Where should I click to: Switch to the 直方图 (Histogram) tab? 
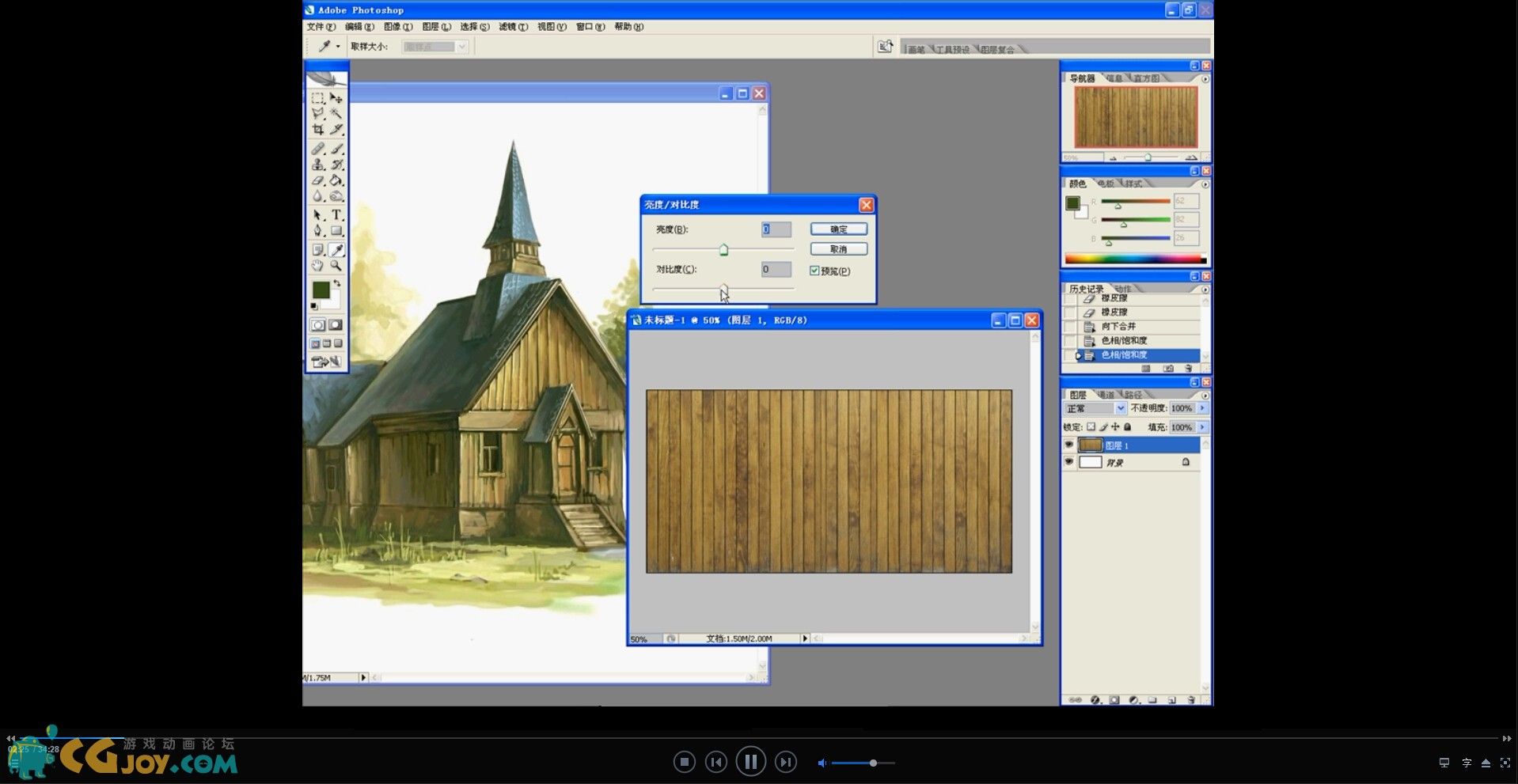[x=1146, y=78]
